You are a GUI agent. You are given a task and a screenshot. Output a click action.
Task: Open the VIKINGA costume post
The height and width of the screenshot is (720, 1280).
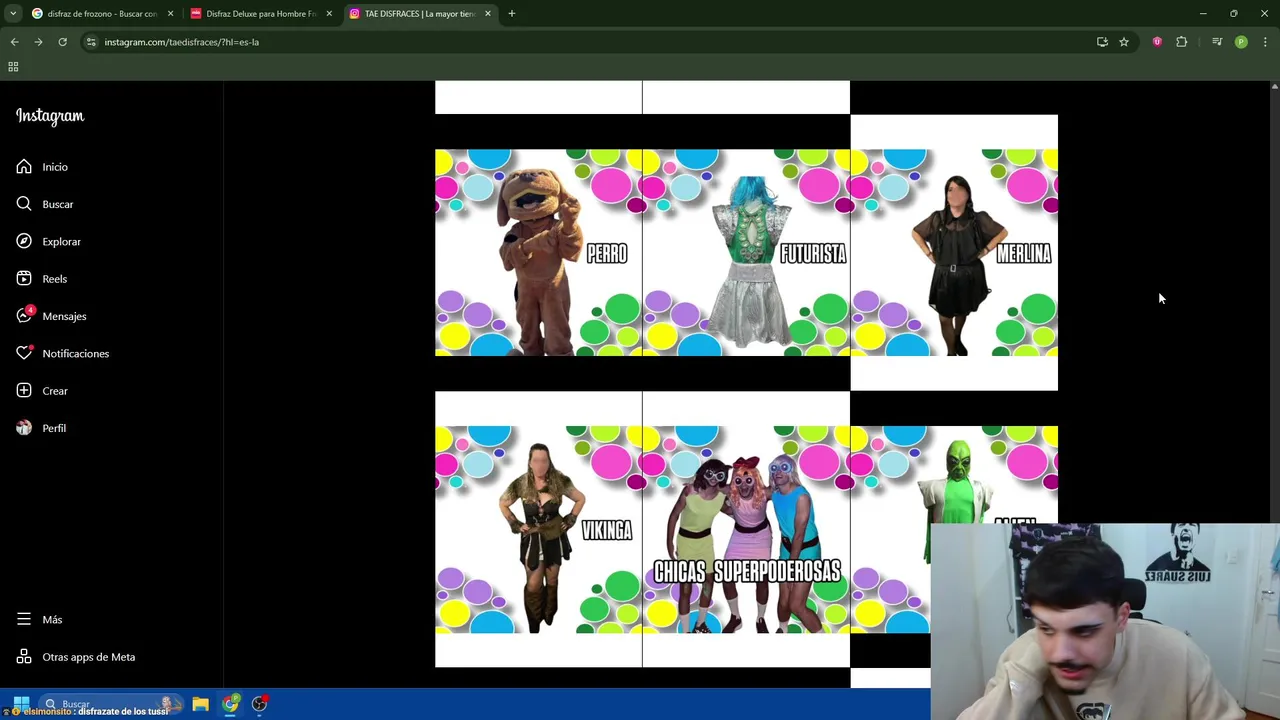tap(538, 529)
